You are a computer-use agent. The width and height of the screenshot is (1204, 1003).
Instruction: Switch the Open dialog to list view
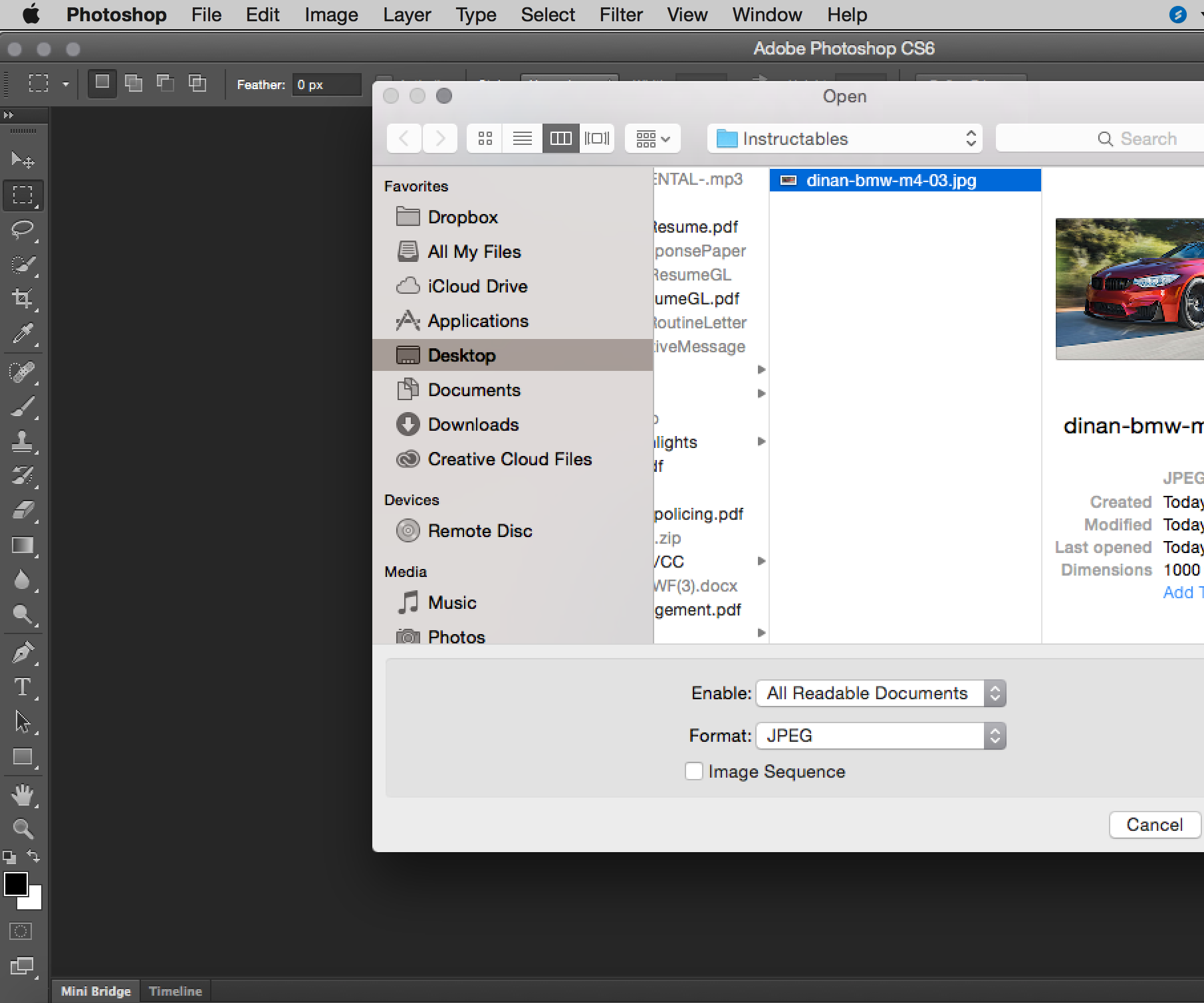point(522,138)
